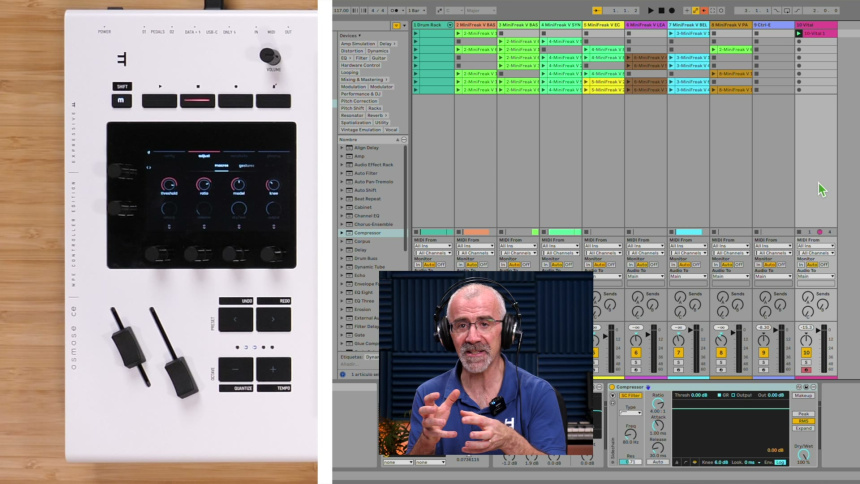Stop clips on Drum Rack track
Screen dimensions: 860x484
coord(416,232)
